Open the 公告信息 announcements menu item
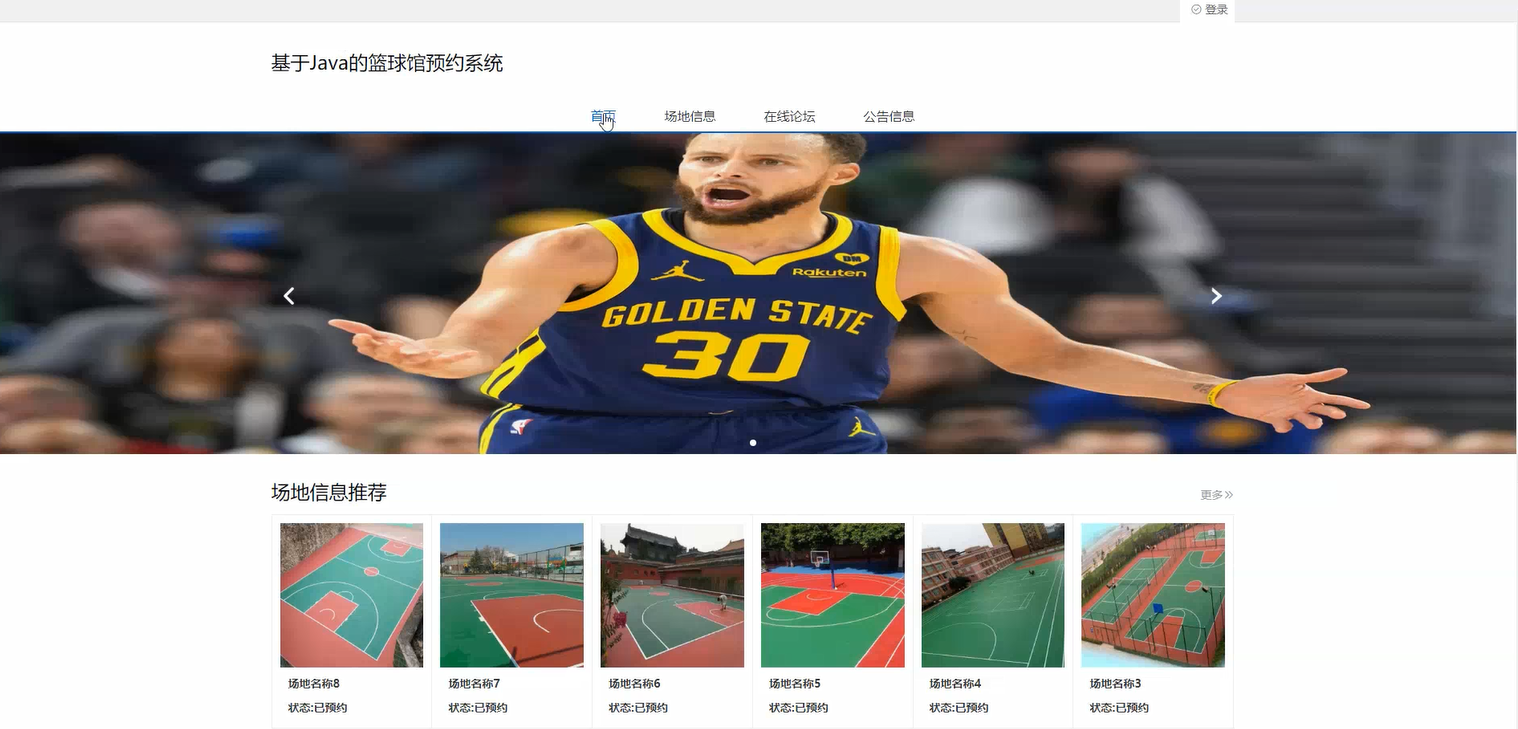 click(889, 116)
